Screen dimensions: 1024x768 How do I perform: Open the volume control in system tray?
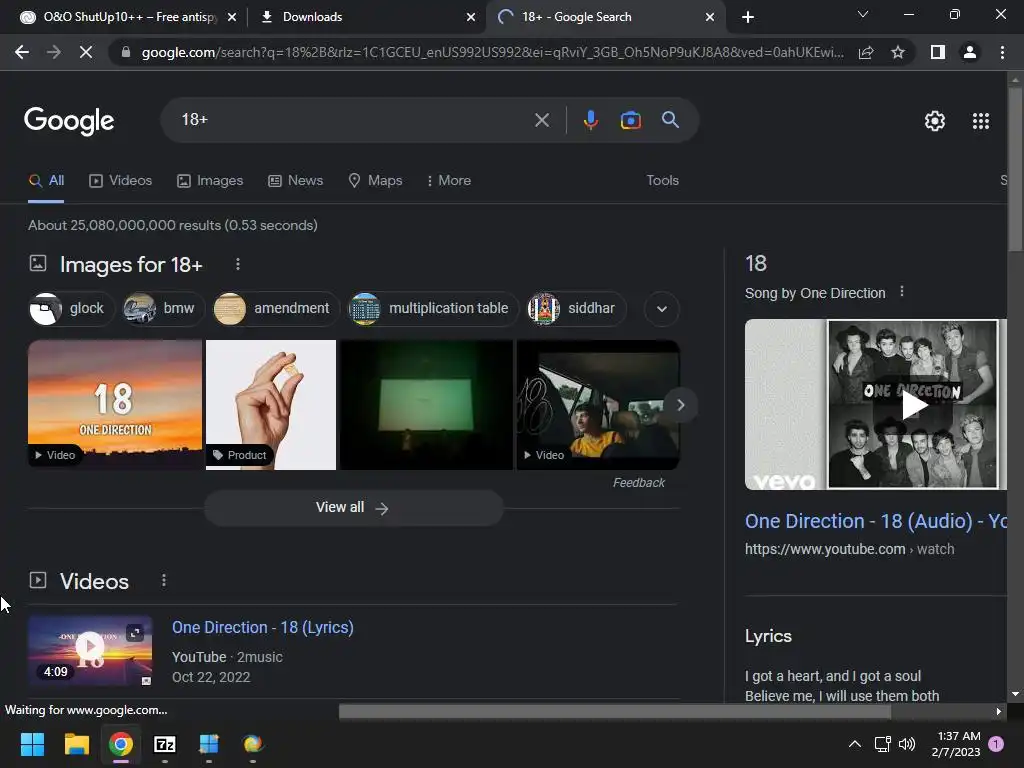pyautogui.click(x=906, y=744)
